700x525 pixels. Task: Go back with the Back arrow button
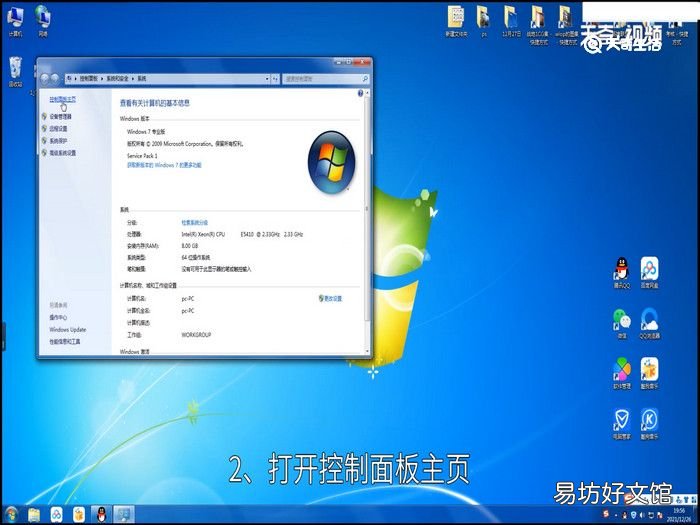coord(44,79)
